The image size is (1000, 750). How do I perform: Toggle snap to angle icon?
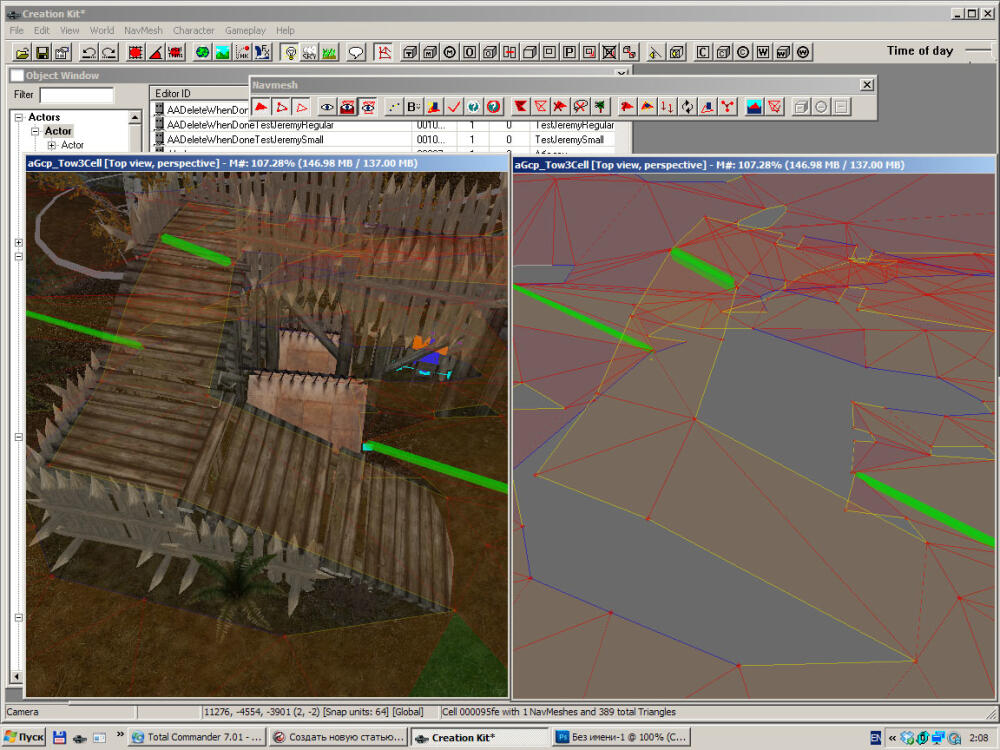click(x=155, y=52)
